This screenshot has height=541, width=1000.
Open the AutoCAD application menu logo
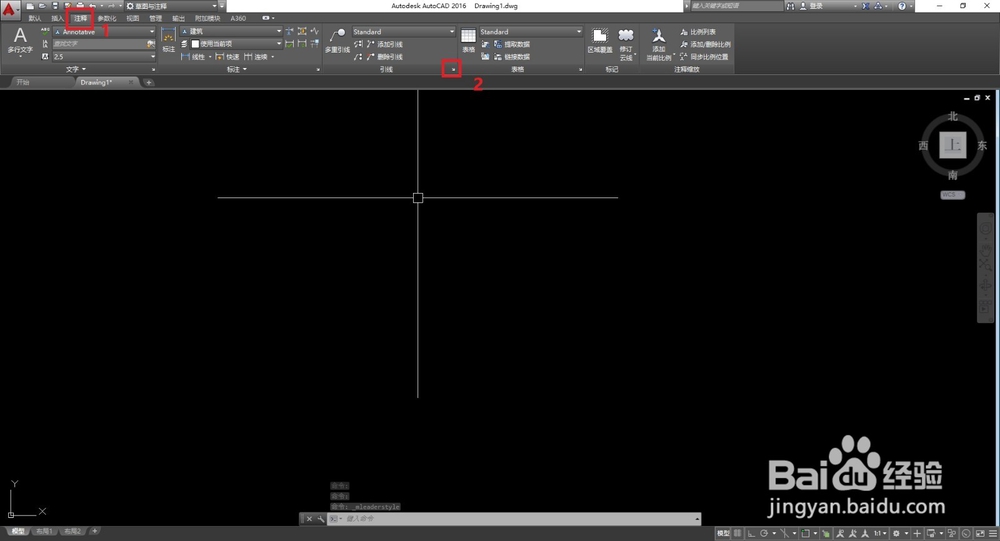coord(9,9)
